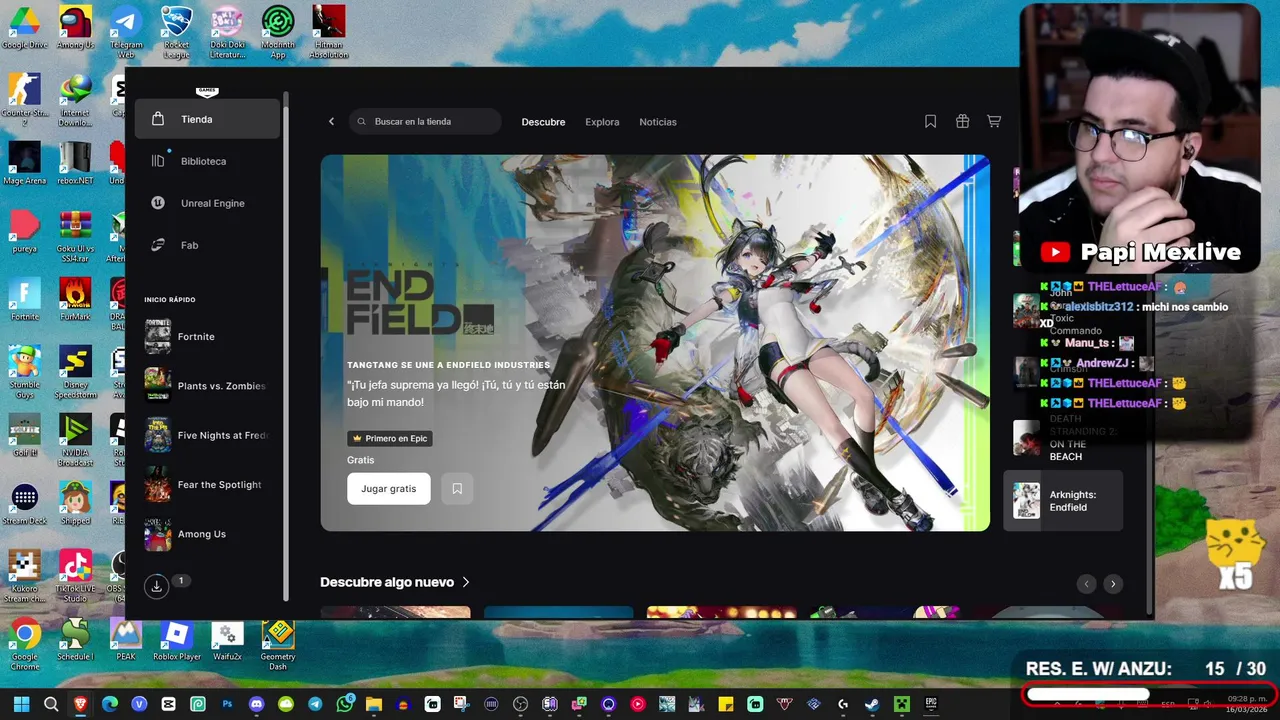
Task: Open Roblox Player desktop shortcut
Action: (177, 641)
